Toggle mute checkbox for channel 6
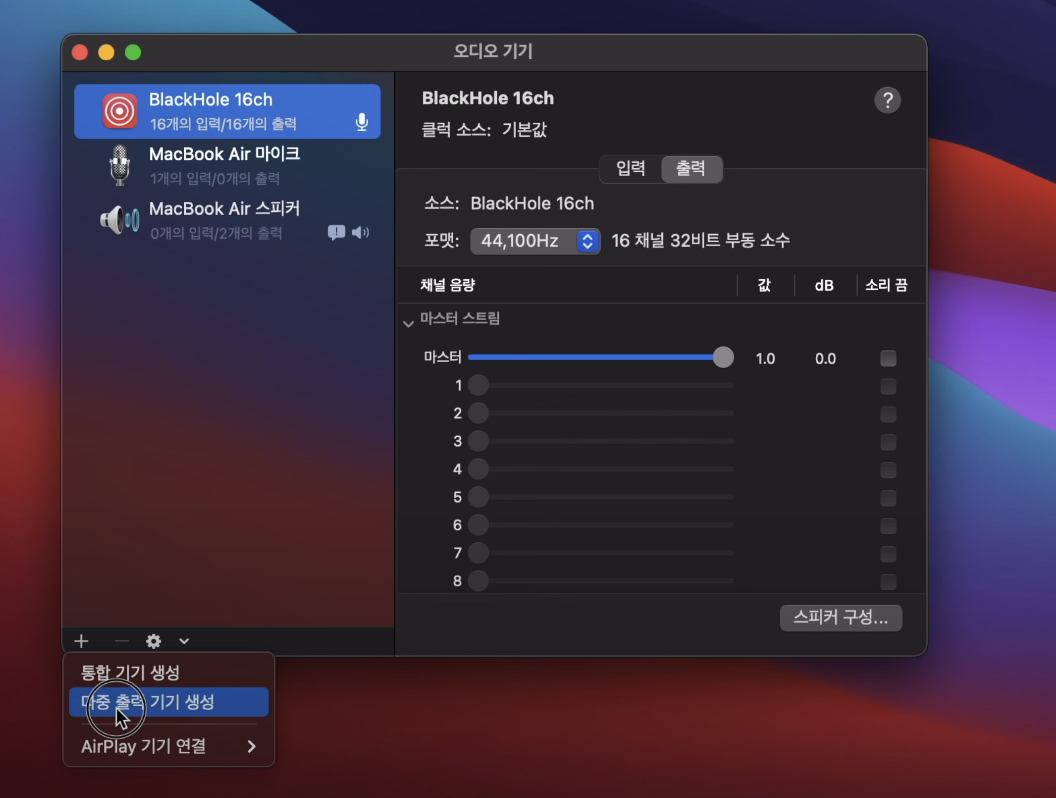Screen dimensions: 1056x798 point(888,526)
